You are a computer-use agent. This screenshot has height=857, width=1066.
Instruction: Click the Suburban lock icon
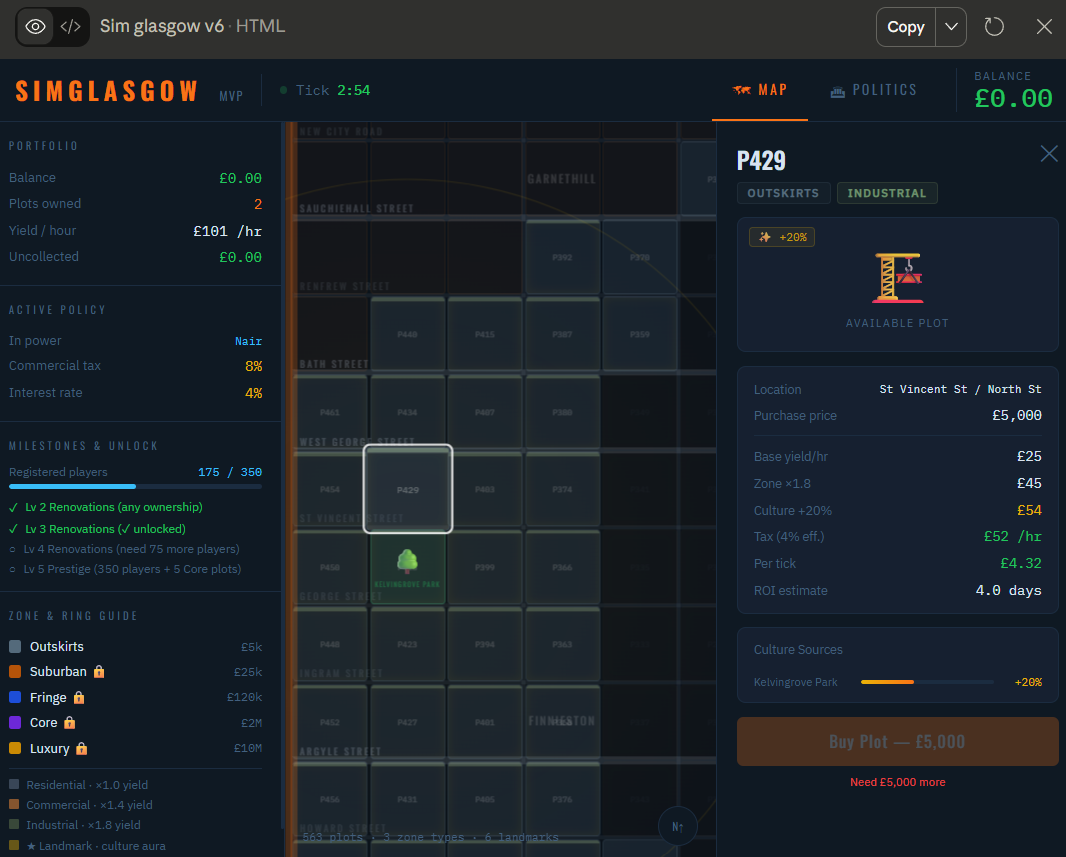99,671
